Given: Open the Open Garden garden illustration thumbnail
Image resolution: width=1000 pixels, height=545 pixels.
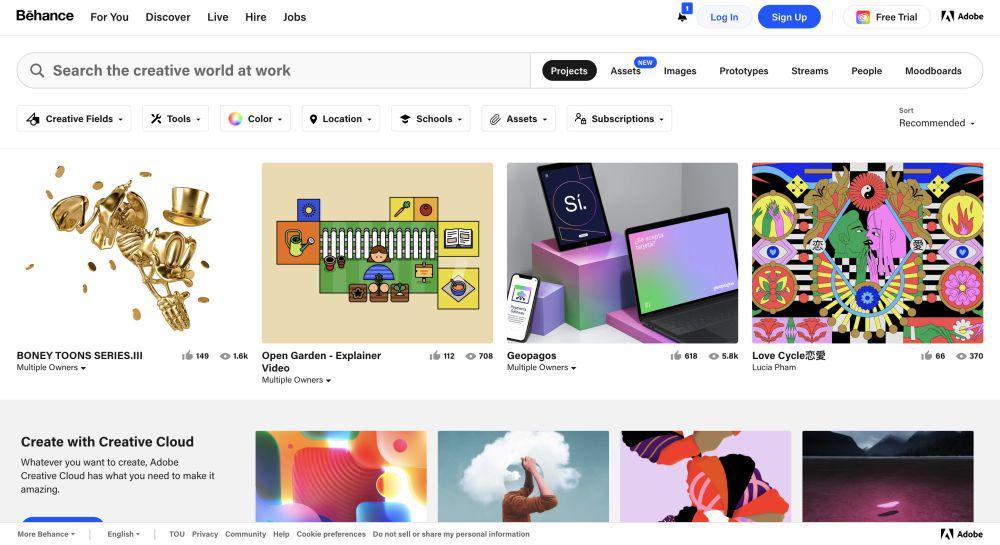Looking at the screenshot, I should [x=378, y=253].
